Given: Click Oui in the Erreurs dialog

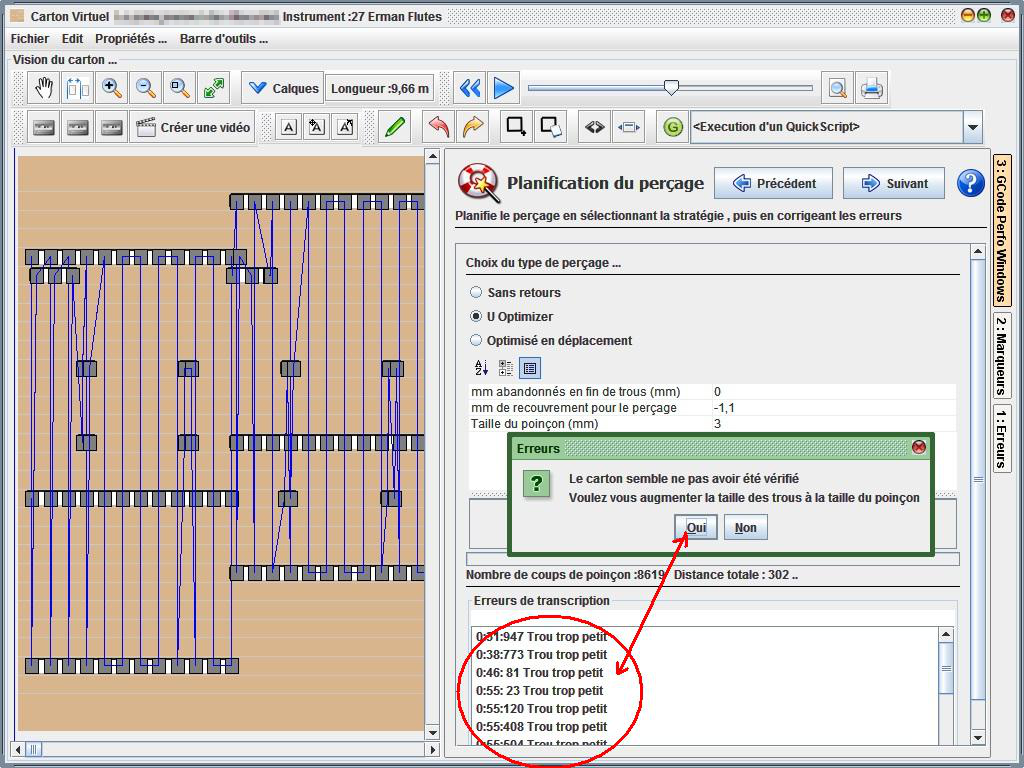Looking at the screenshot, I should click(x=696, y=527).
